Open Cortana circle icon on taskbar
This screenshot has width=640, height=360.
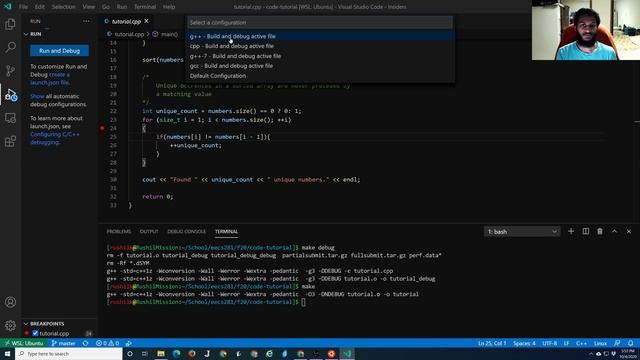pyautogui.click(x=130, y=354)
